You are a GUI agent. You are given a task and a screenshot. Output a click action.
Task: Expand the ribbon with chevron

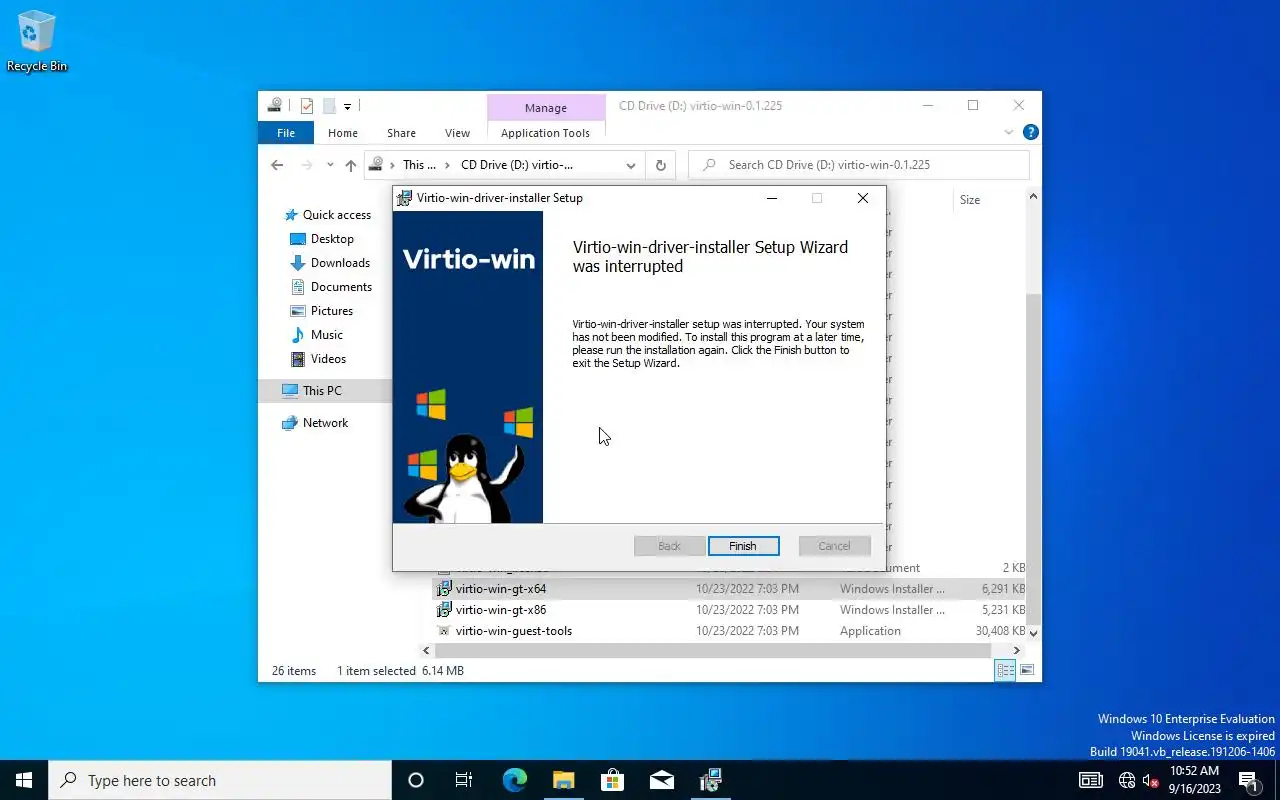[1008, 132]
